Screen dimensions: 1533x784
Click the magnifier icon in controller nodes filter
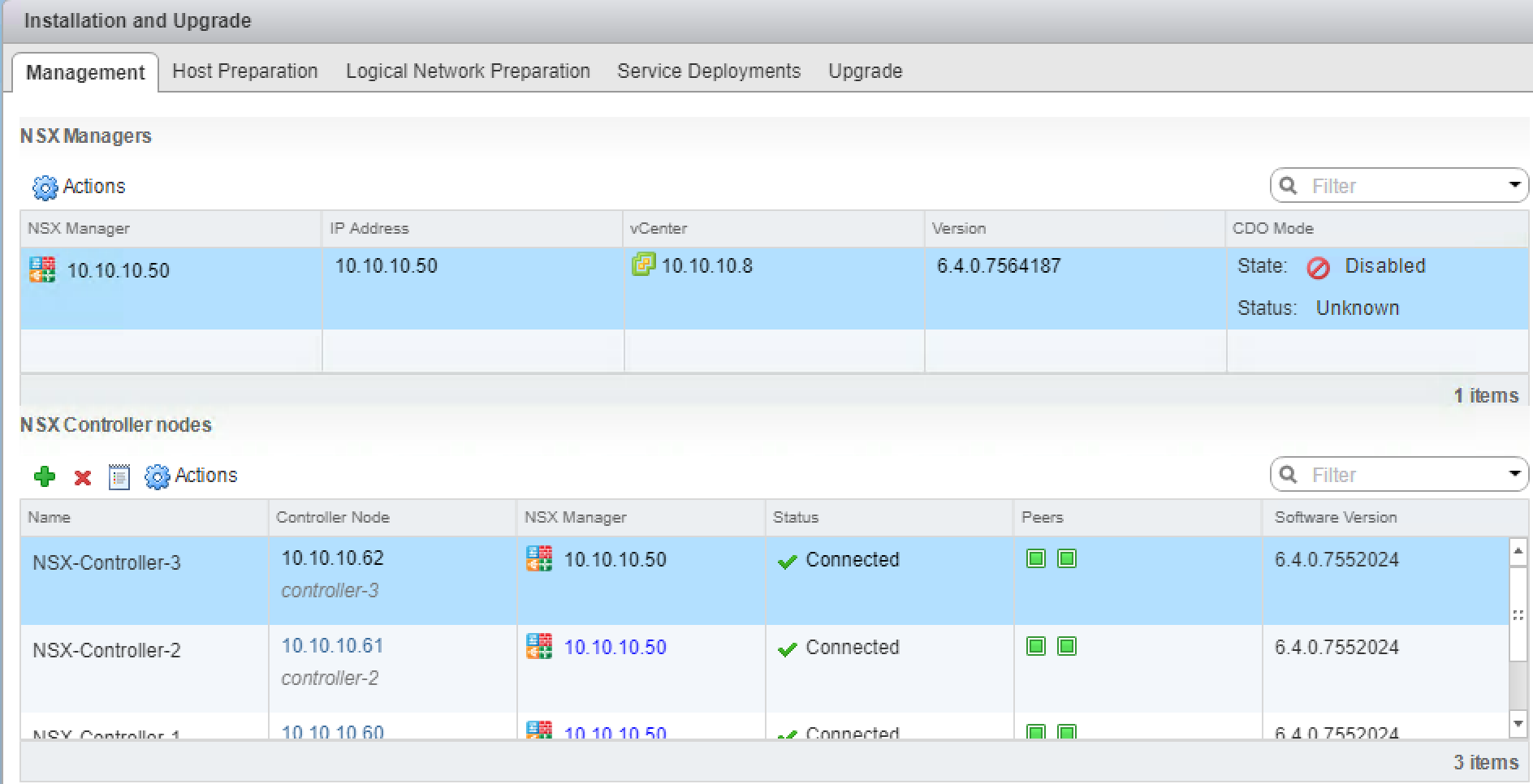click(1288, 474)
